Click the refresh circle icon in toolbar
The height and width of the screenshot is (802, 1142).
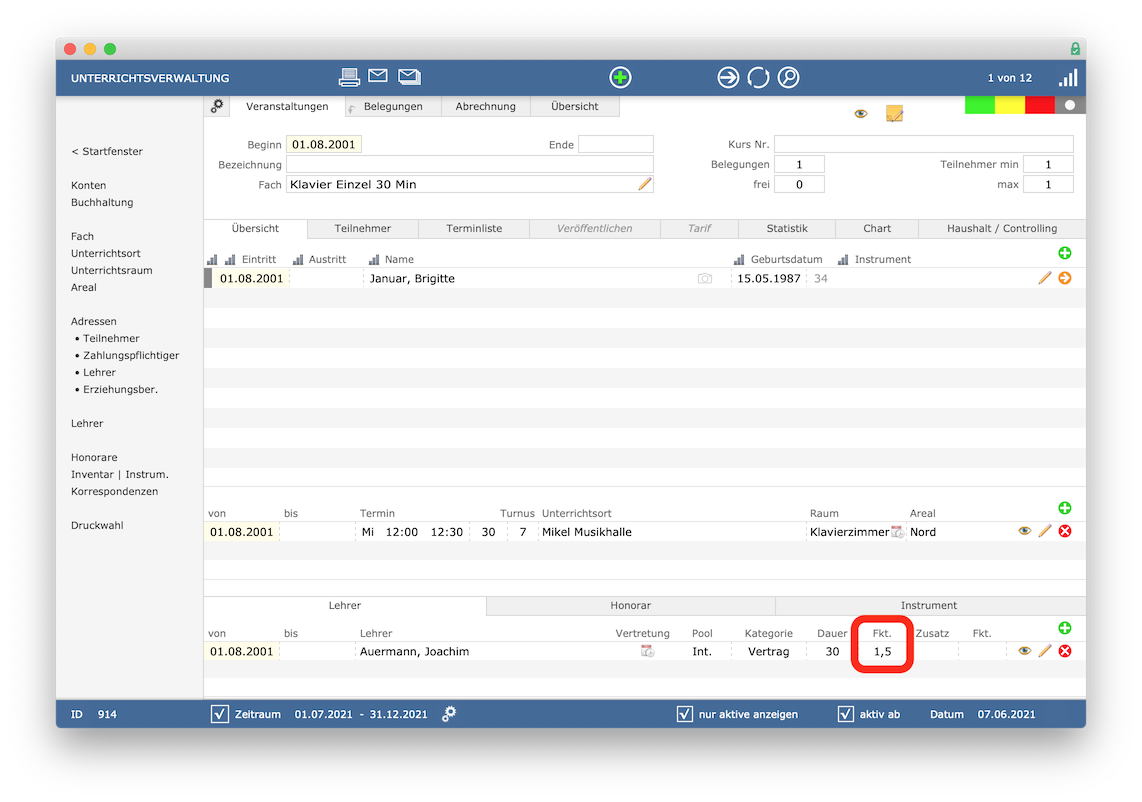[x=758, y=77]
